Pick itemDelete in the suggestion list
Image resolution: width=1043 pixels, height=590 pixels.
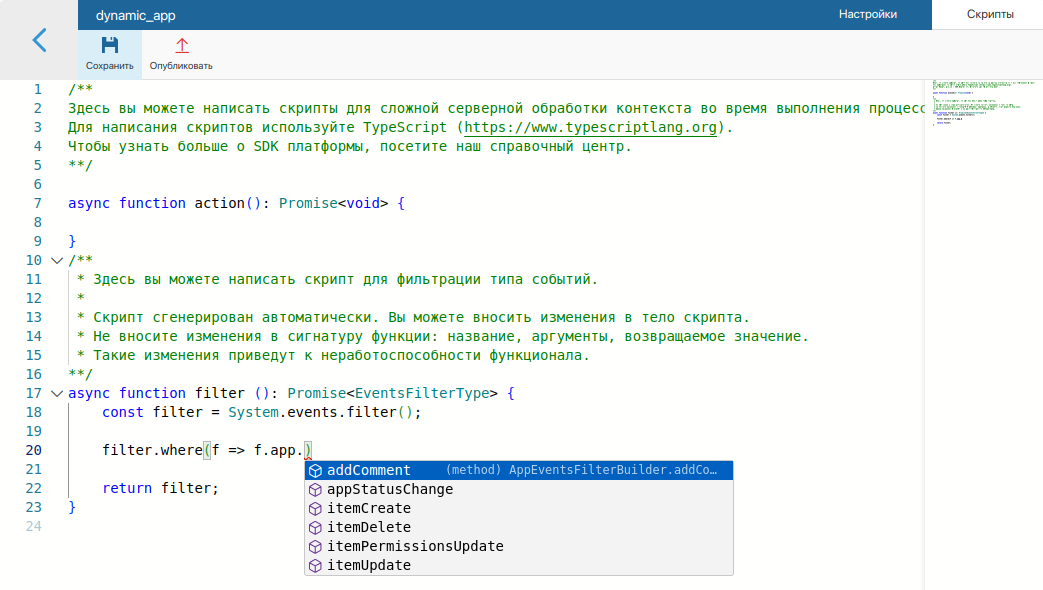point(369,528)
